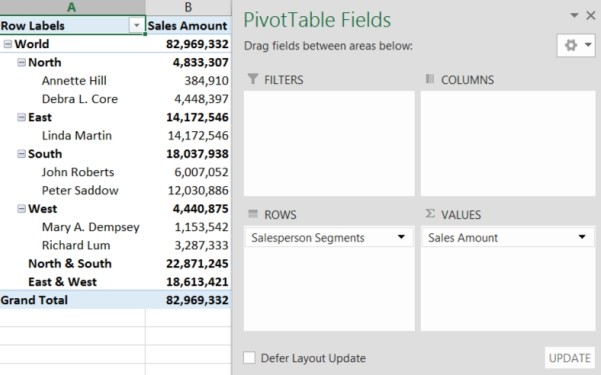Click inside the COLUMNS area box
Image resolution: width=601 pixels, height=375 pixels.
pos(508,143)
